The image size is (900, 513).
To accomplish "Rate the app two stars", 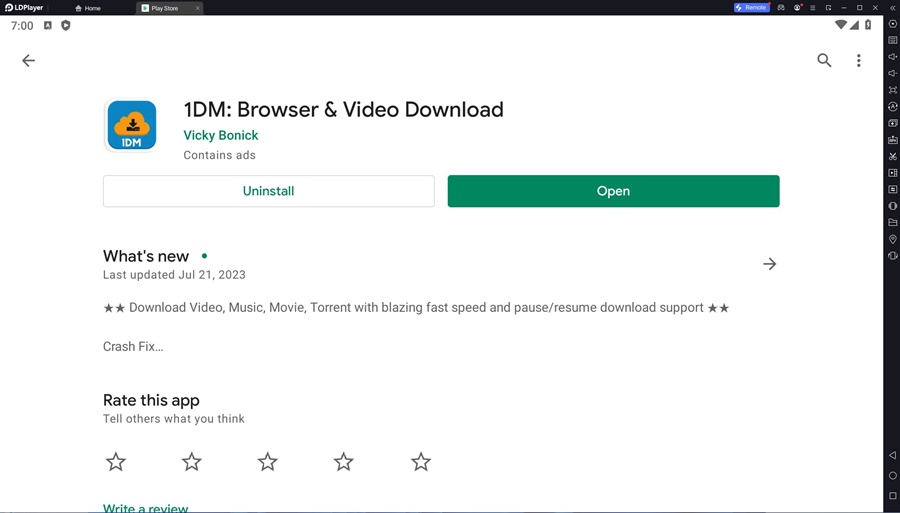I will 192,461.
